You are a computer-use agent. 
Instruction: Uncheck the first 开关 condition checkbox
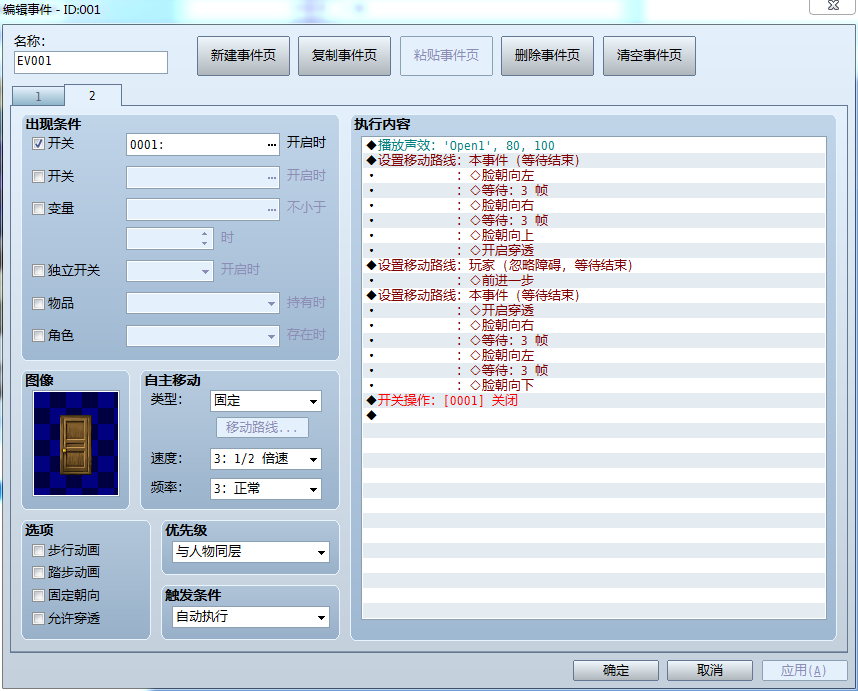38,144
